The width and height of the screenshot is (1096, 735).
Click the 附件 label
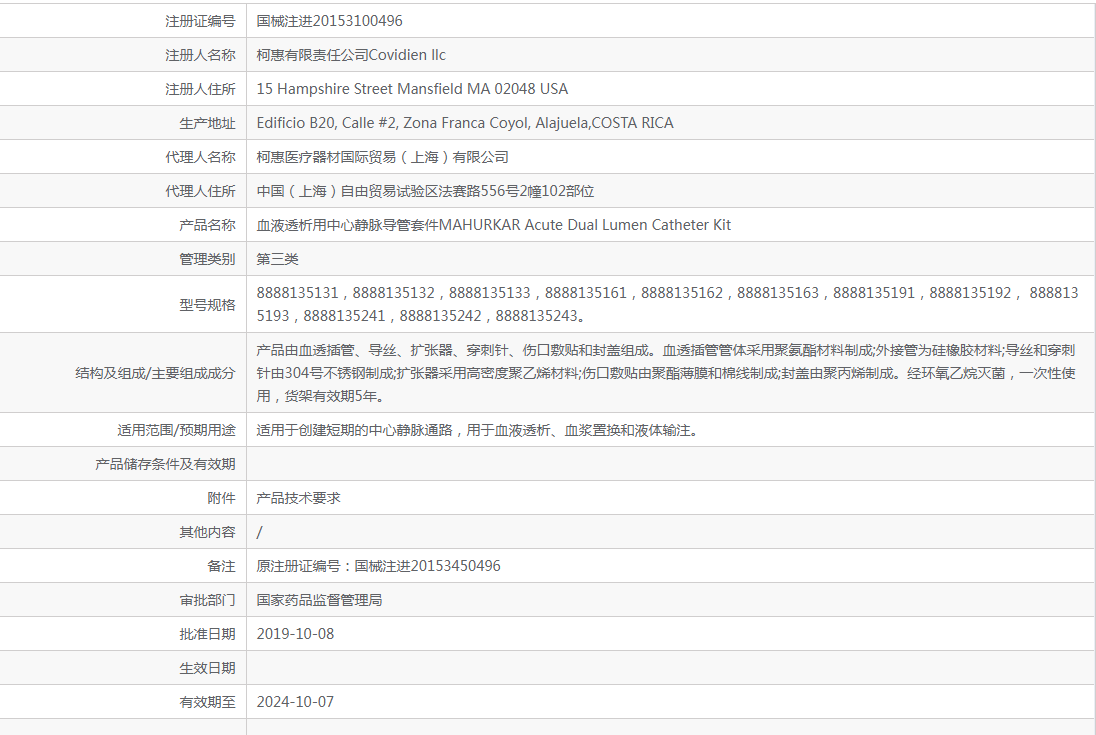coord(221,498)
